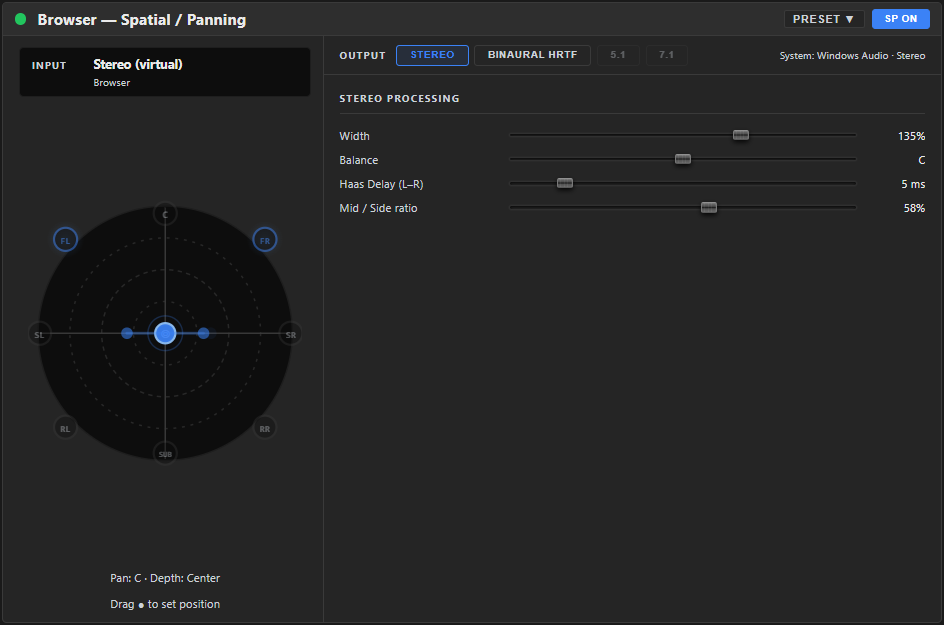Select the SR side-right speaker node
The image size is (944, 625).
(291, 334)
